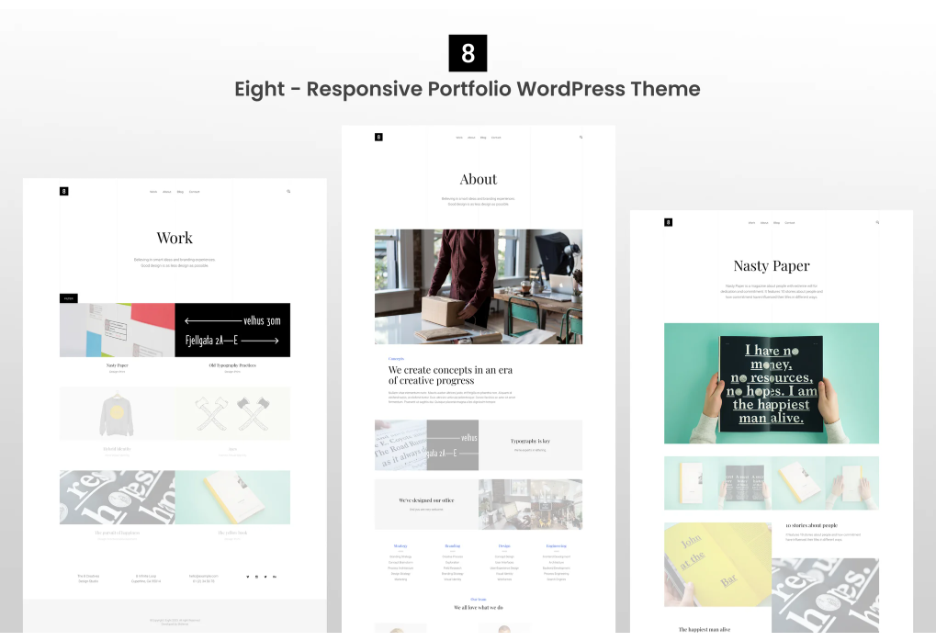Click the logo icon on the Work page
The height and width of the screenshot is (637, 938).
point(64,191)
